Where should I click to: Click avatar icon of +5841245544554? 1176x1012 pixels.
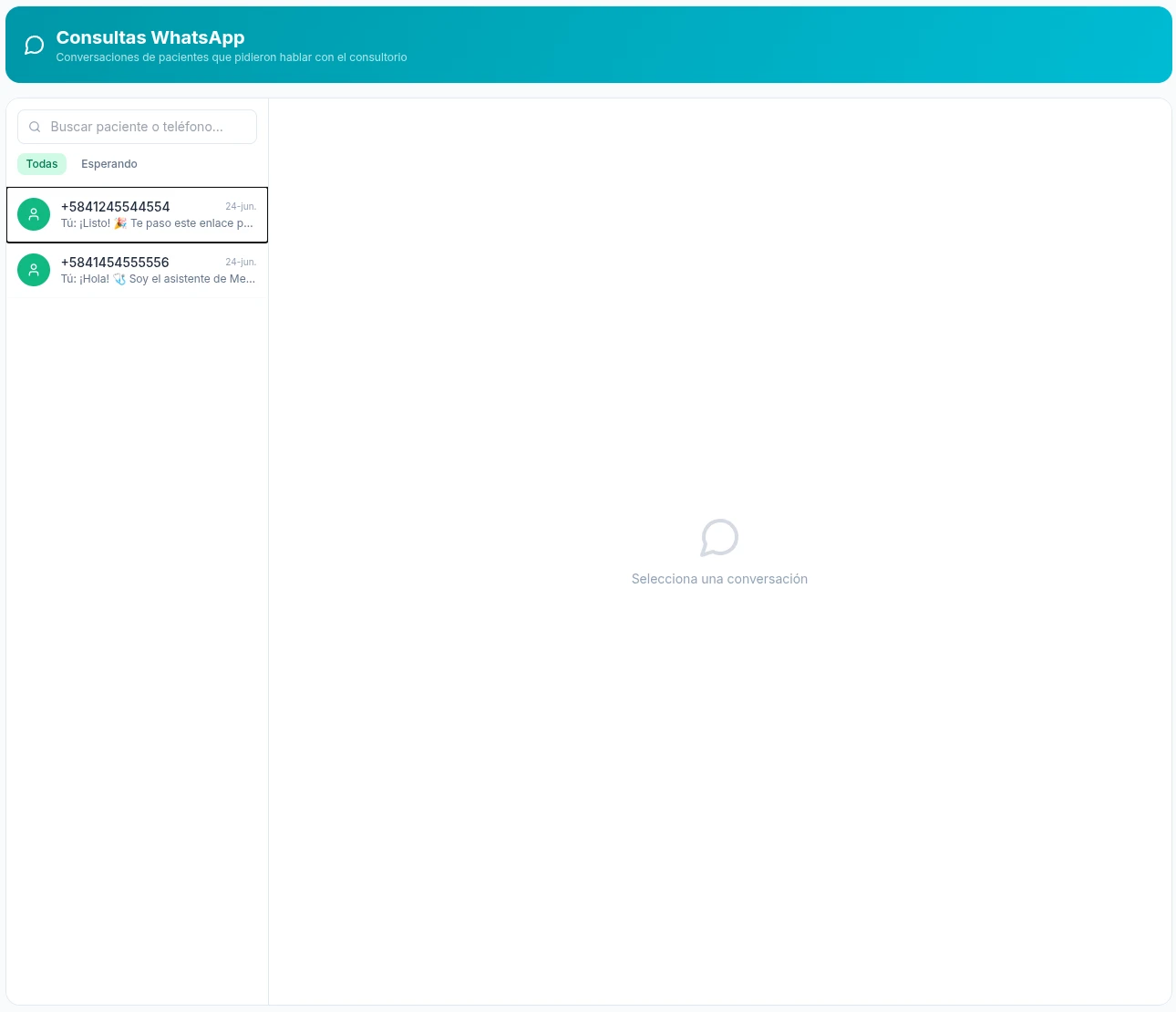[34, 214]
